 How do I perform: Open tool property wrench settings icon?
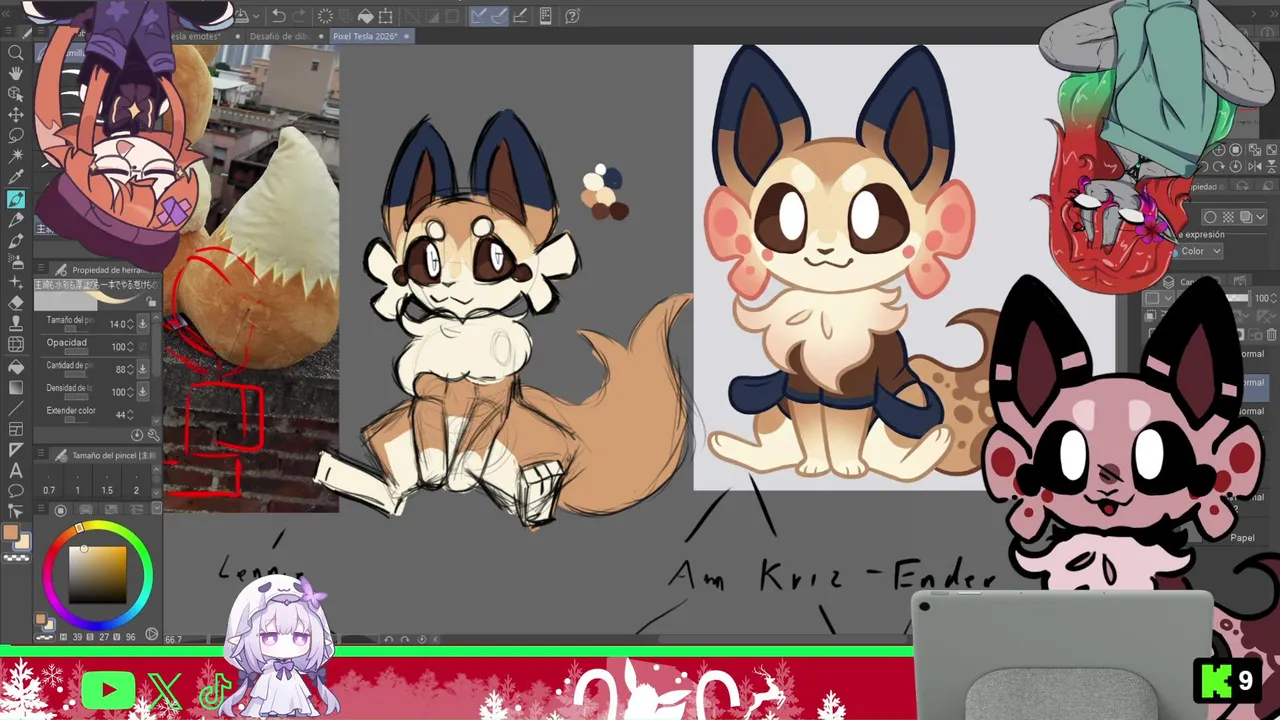(x=153, y=434)
